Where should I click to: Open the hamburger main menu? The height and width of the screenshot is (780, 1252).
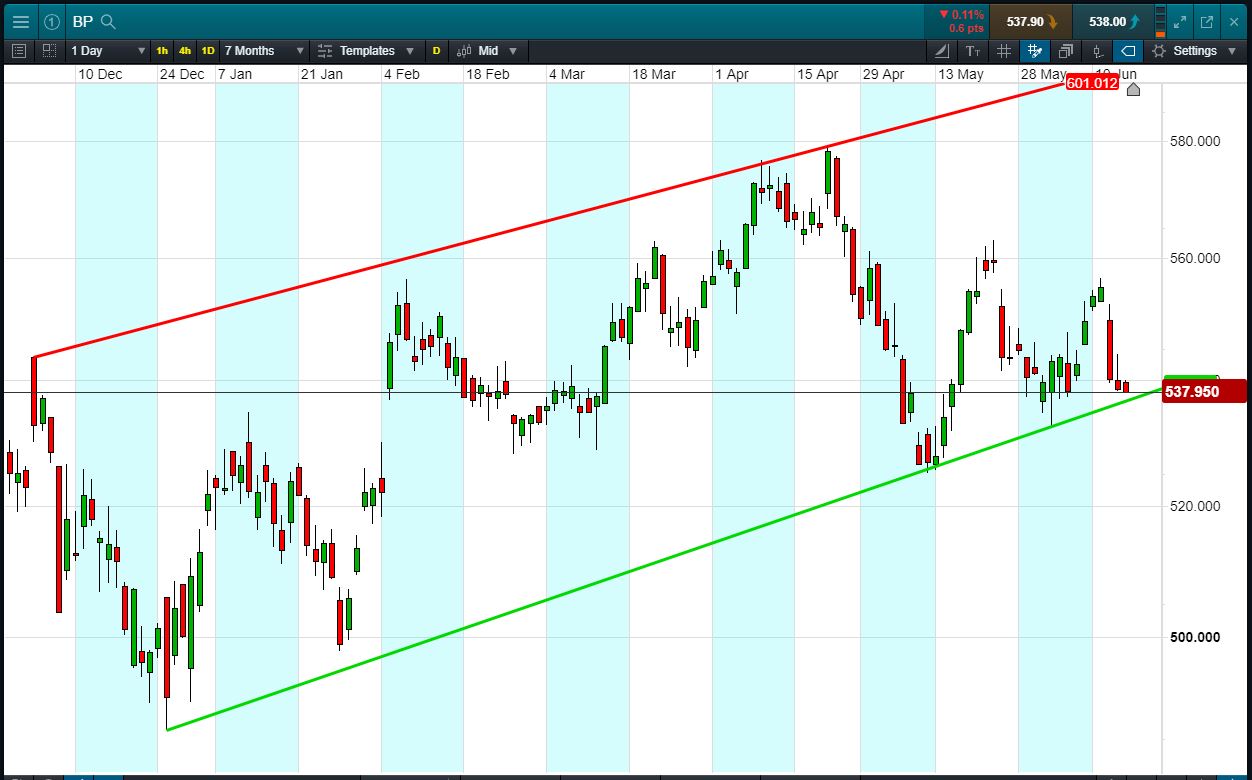click(x=20, y=21)
